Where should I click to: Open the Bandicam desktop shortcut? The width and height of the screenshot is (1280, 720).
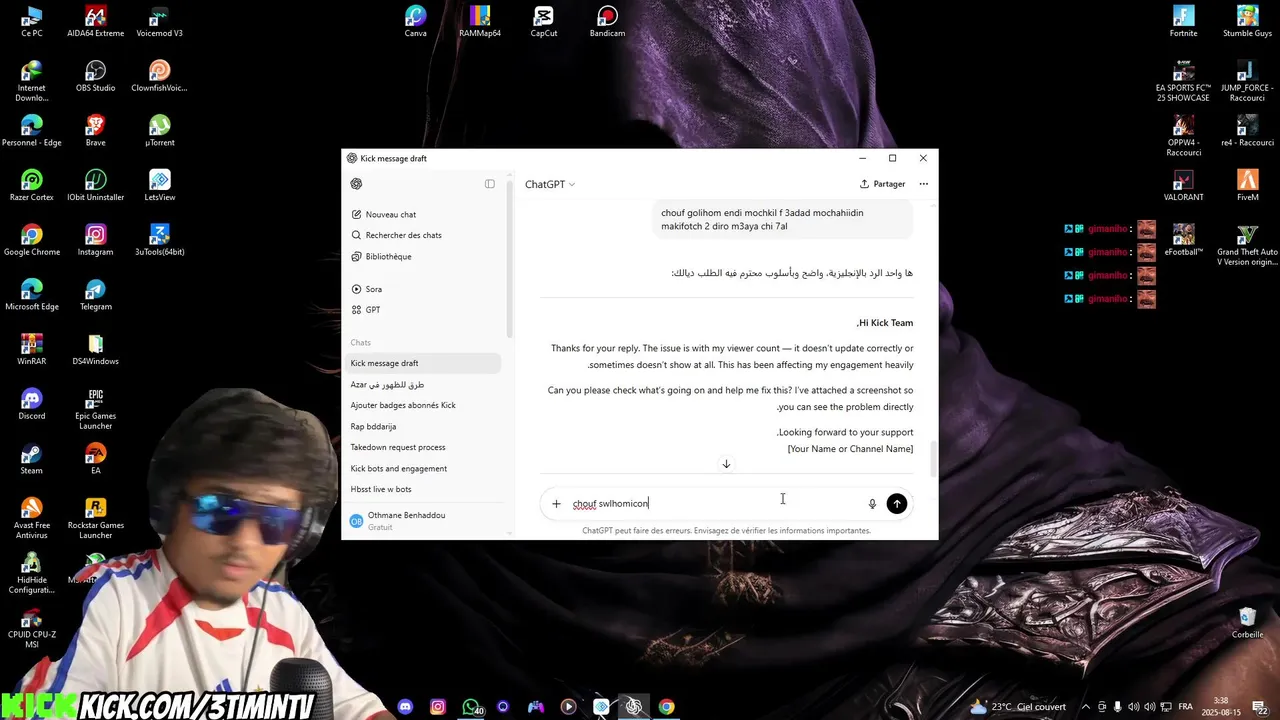point(608,21)
